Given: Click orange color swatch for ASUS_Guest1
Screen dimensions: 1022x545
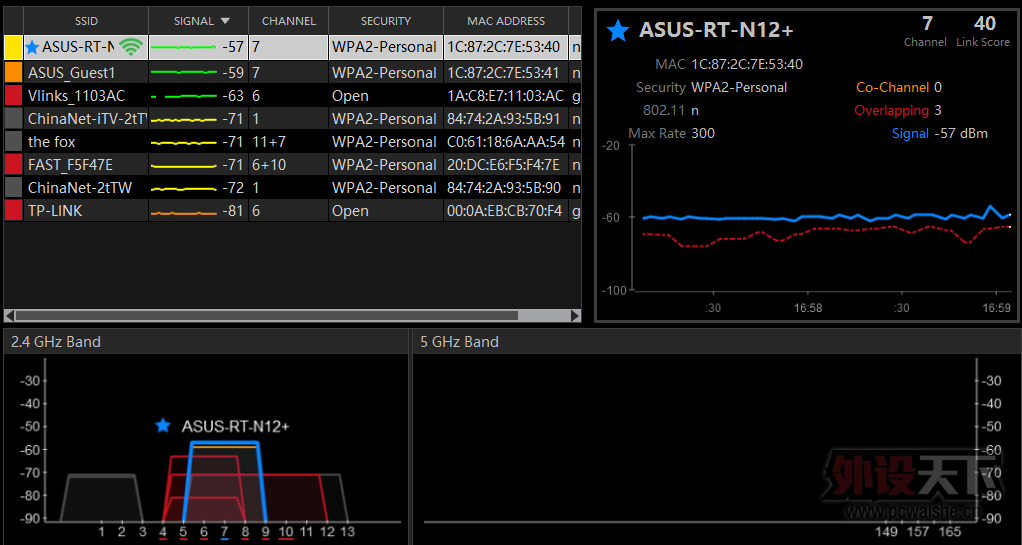Looking at the screenshot, I should click(x=14, y=72).
